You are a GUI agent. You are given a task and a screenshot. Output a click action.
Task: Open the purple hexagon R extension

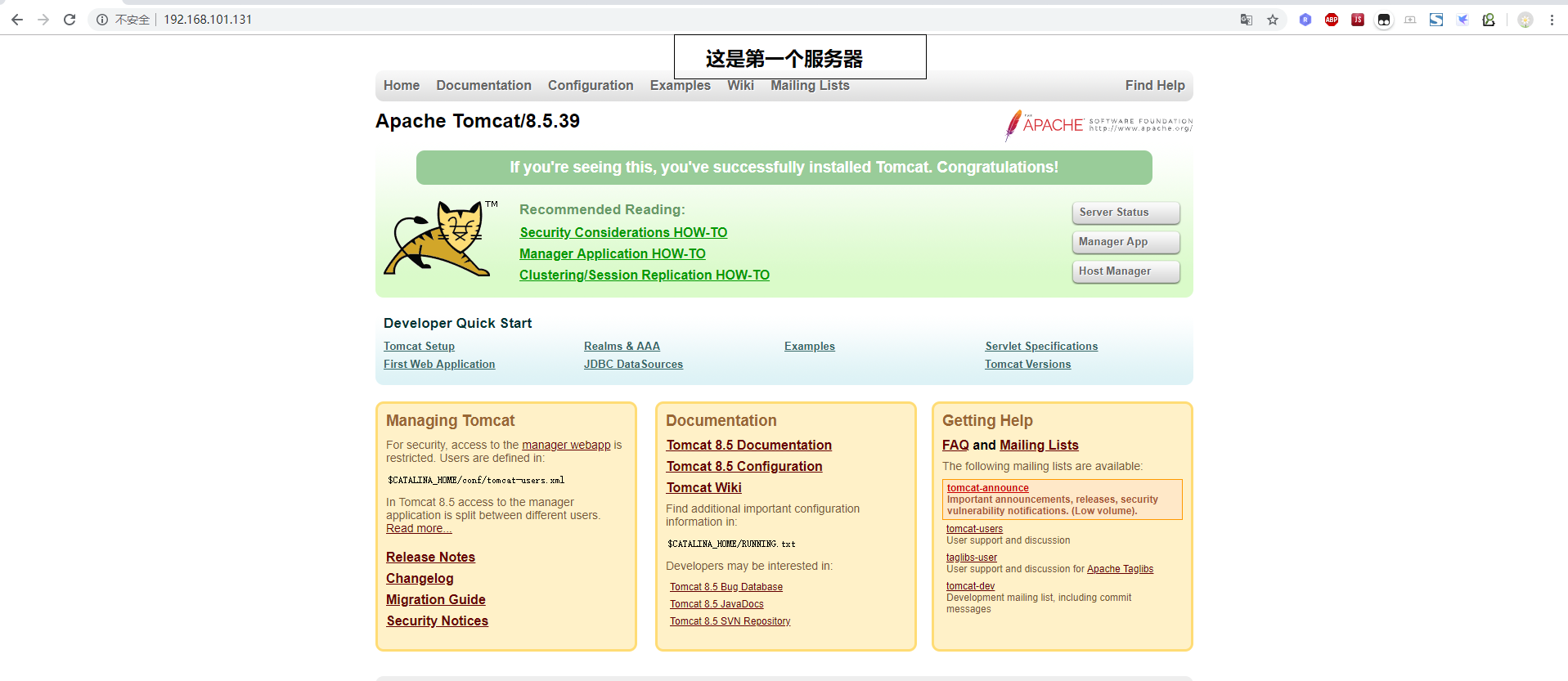tap(1305, 20)
